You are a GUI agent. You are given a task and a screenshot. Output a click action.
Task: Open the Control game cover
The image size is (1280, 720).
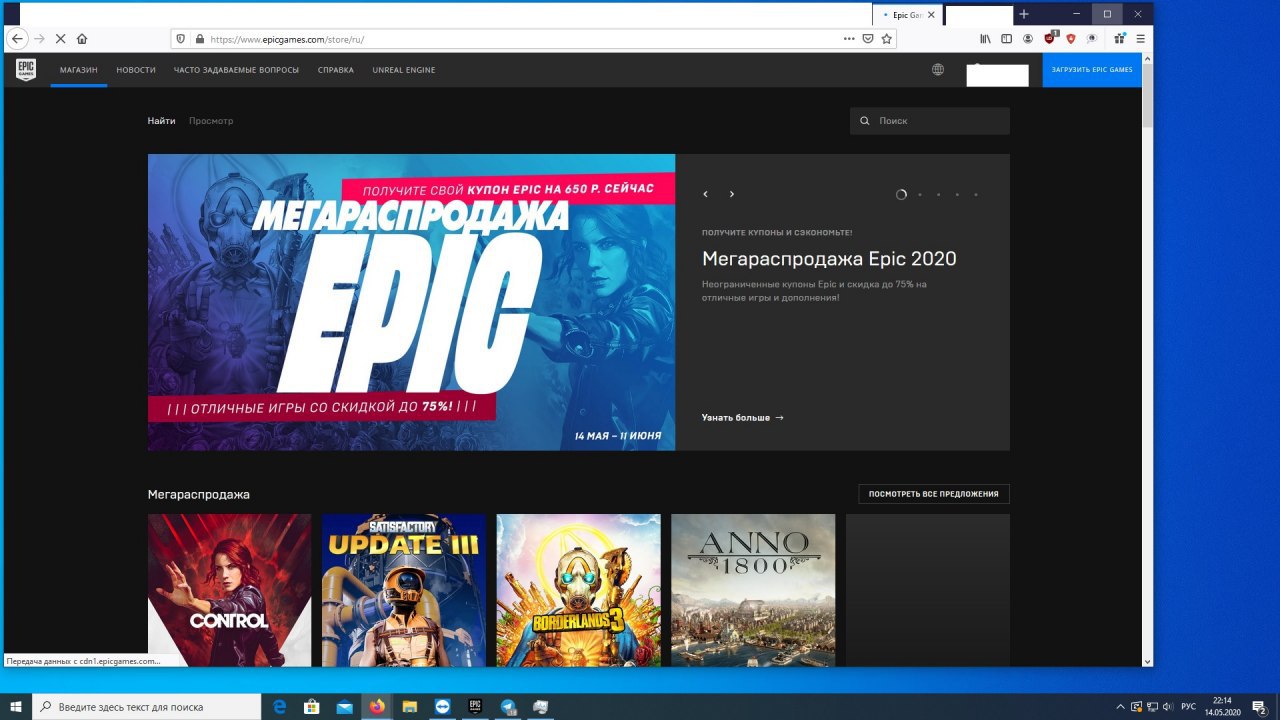tap(229, 590)
